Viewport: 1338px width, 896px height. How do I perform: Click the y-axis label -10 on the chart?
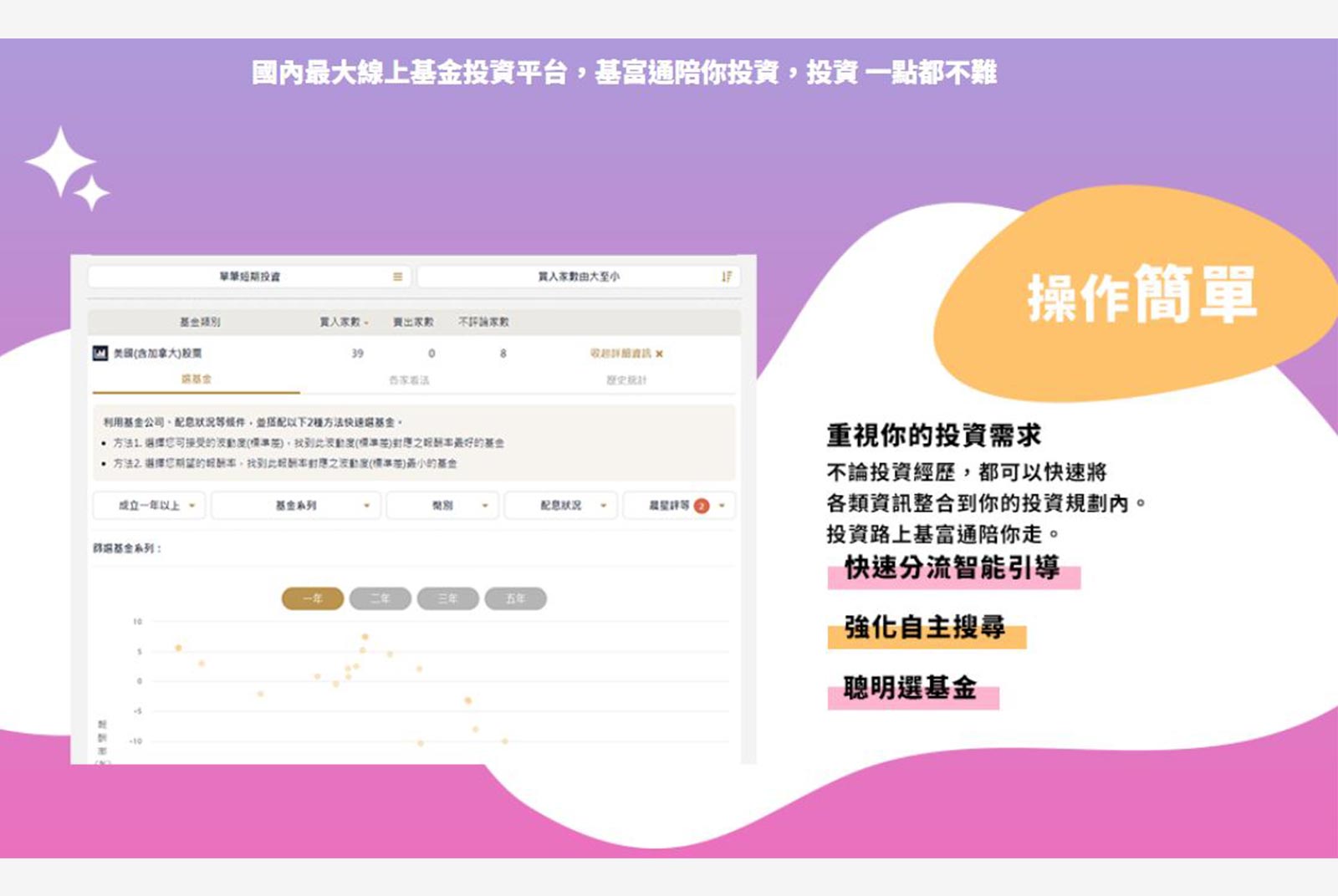(x=135, y=741)
